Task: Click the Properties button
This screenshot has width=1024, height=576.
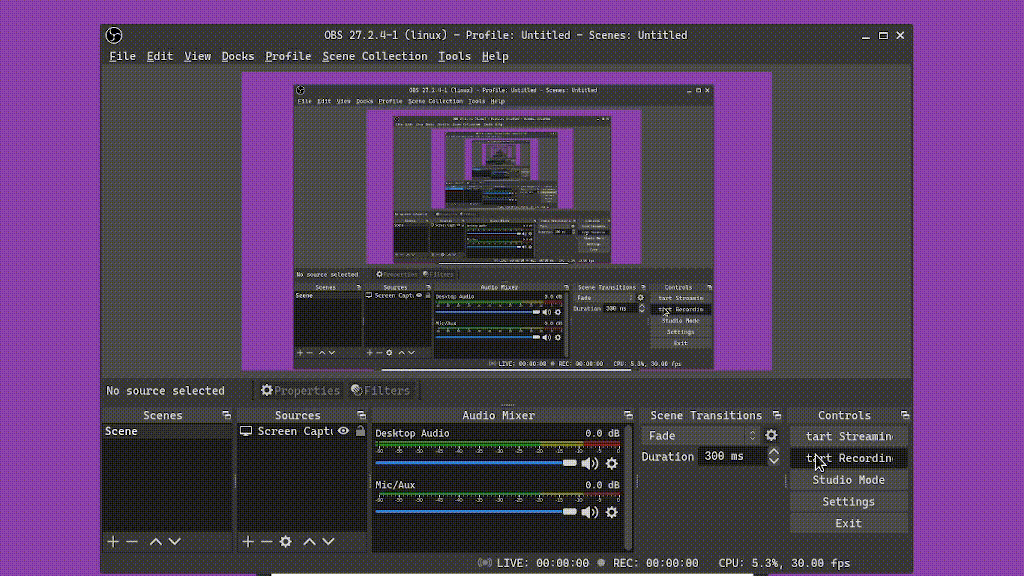Action: pos(300,391)
